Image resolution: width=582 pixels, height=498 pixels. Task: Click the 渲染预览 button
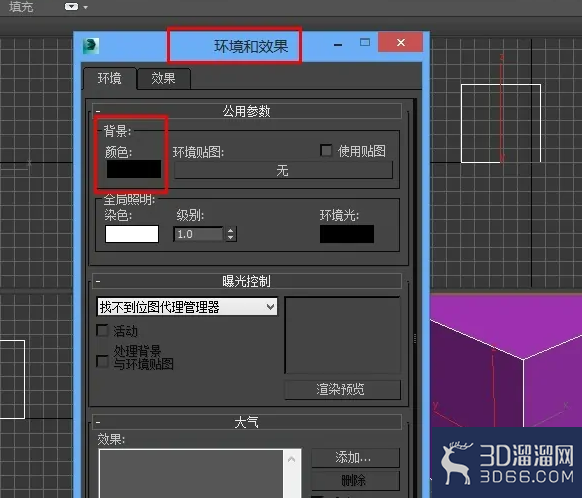[x=343, y=389]
